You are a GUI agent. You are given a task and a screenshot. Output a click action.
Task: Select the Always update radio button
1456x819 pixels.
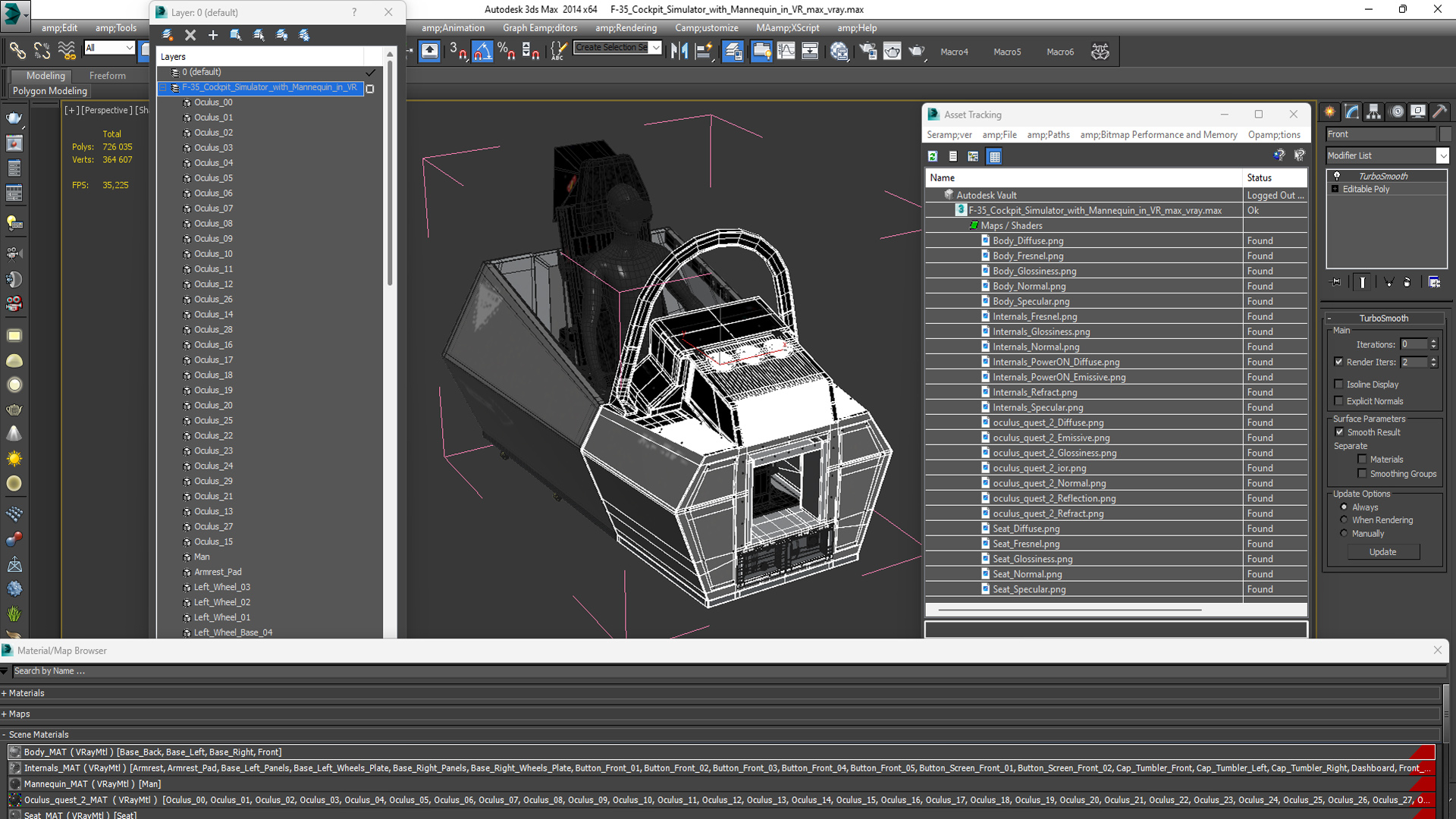[1344, 507]
